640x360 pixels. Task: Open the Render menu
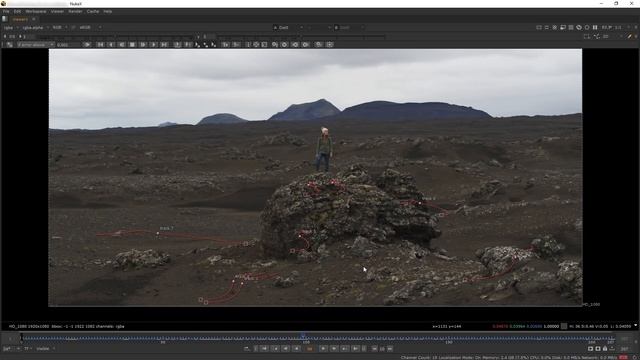click(75, 11)
